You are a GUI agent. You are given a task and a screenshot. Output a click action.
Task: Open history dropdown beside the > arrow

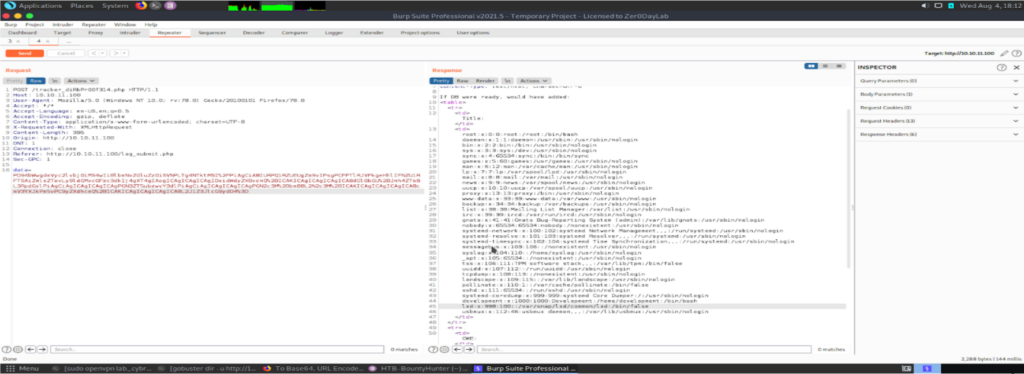tap(124, 53)
